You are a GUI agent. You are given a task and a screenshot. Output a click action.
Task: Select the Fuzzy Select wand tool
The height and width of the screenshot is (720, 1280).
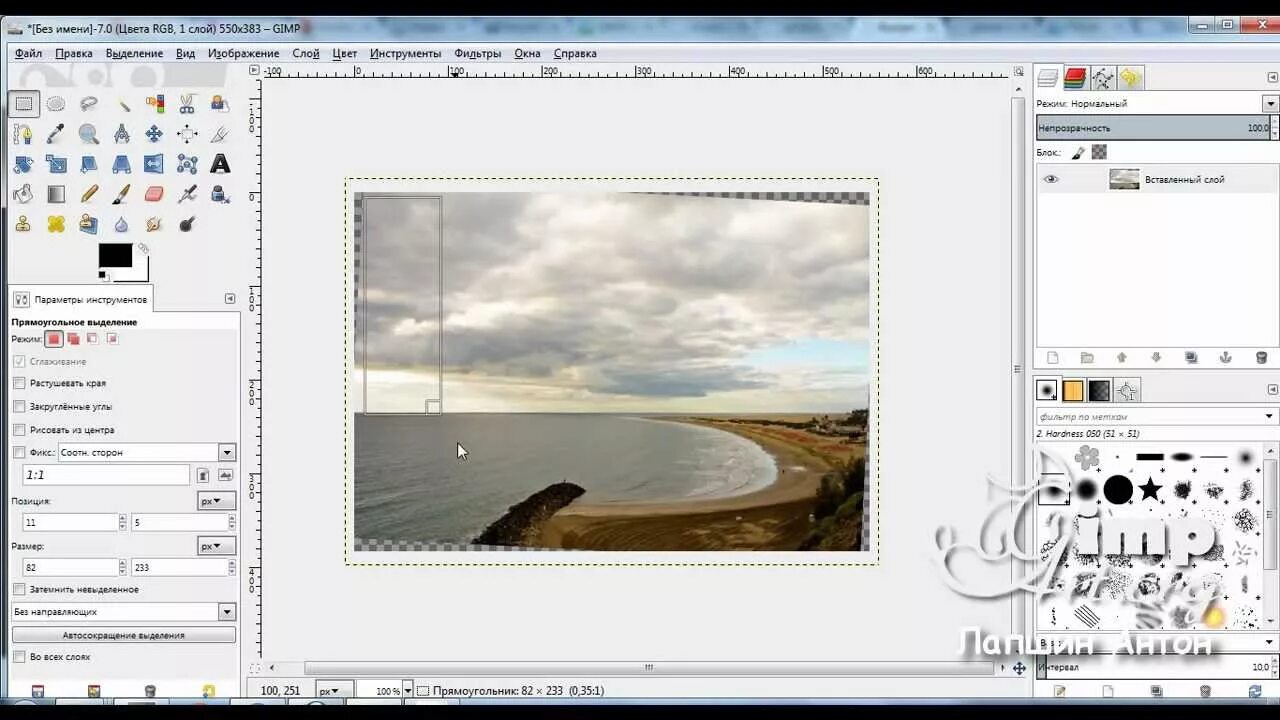(x=122, y=104)
